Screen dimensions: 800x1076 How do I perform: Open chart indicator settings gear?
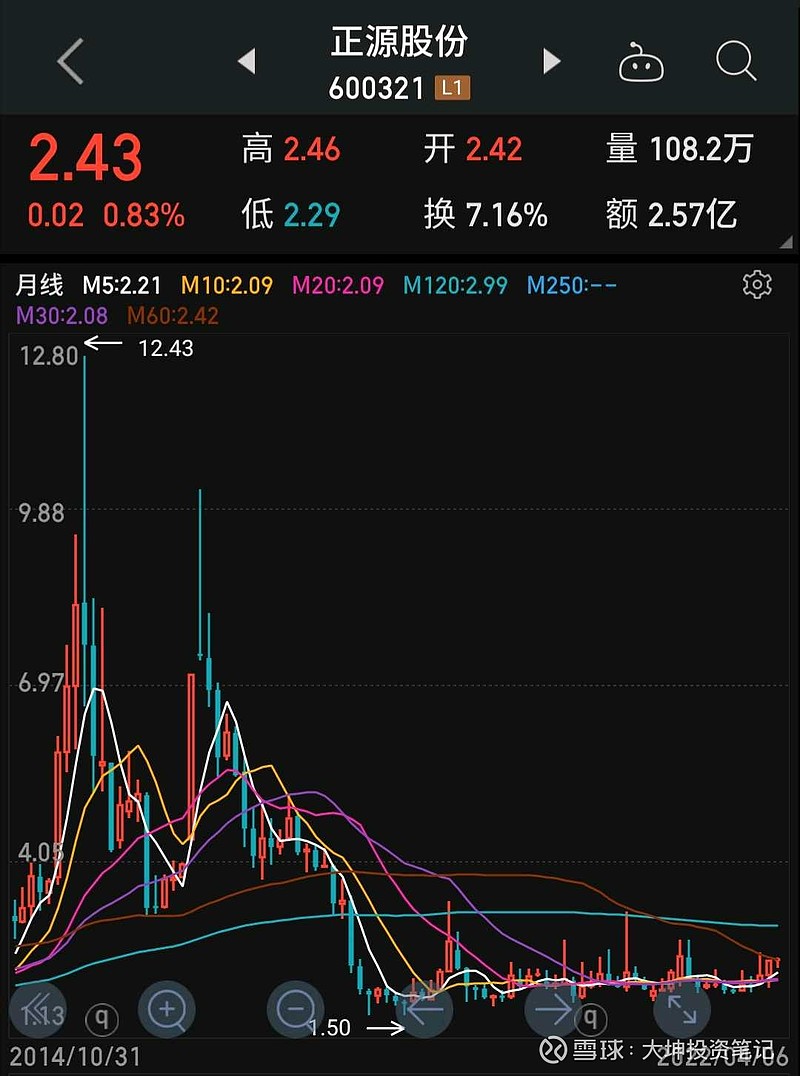point(757,284)
